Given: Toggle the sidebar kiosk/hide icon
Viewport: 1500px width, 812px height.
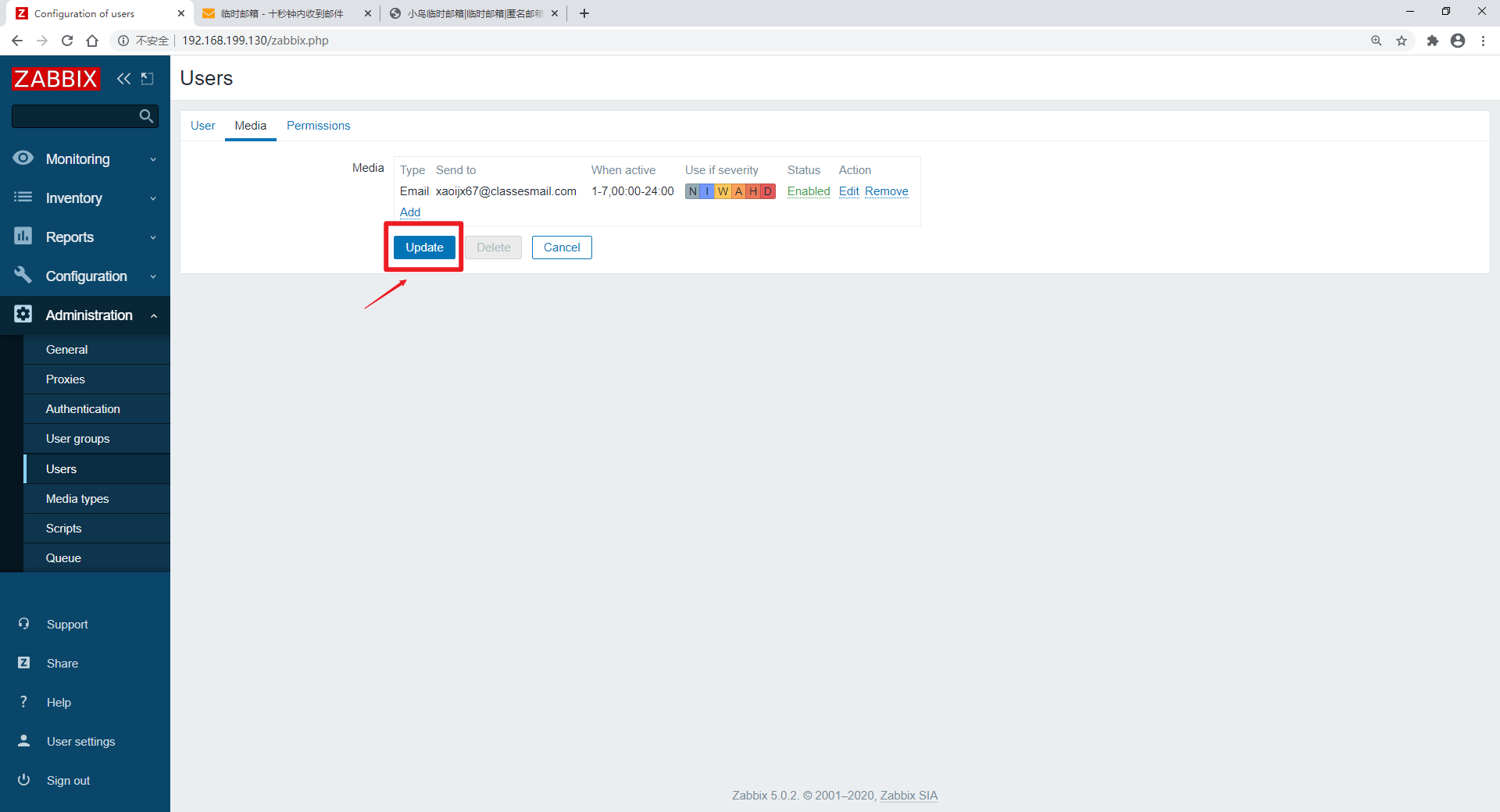Looking at the screenshot, I should [x=147, y=78].
